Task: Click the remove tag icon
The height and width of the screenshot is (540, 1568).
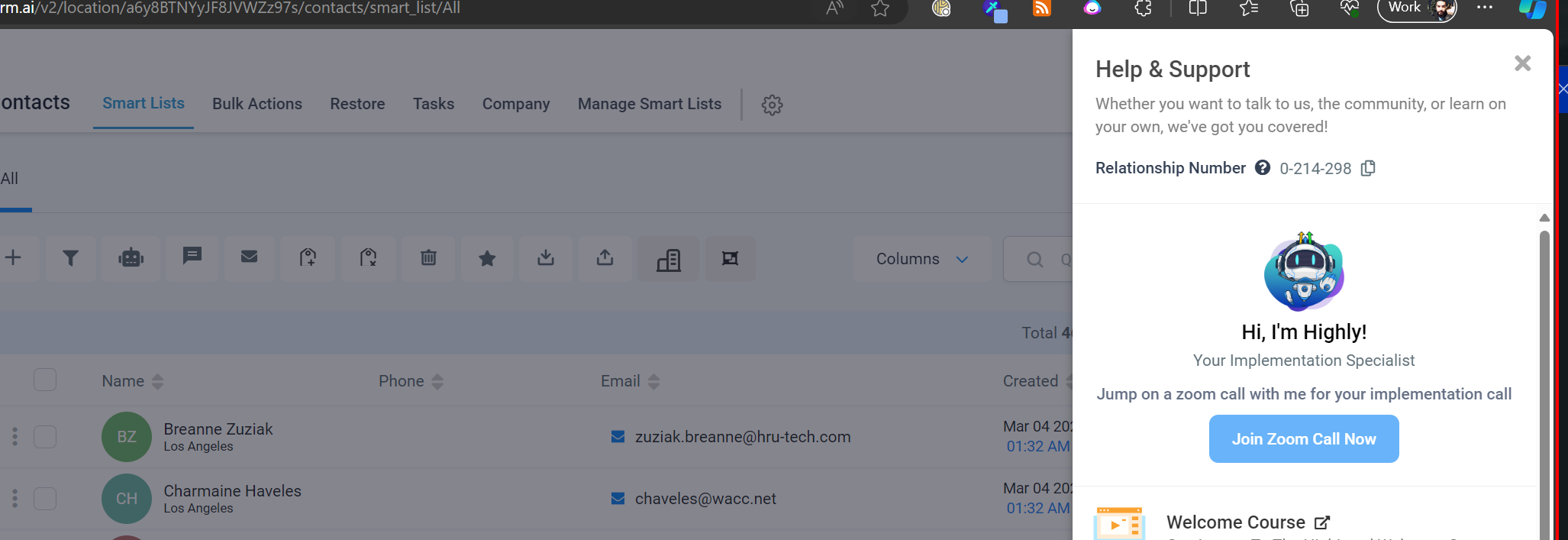Action: click(368, 257)
